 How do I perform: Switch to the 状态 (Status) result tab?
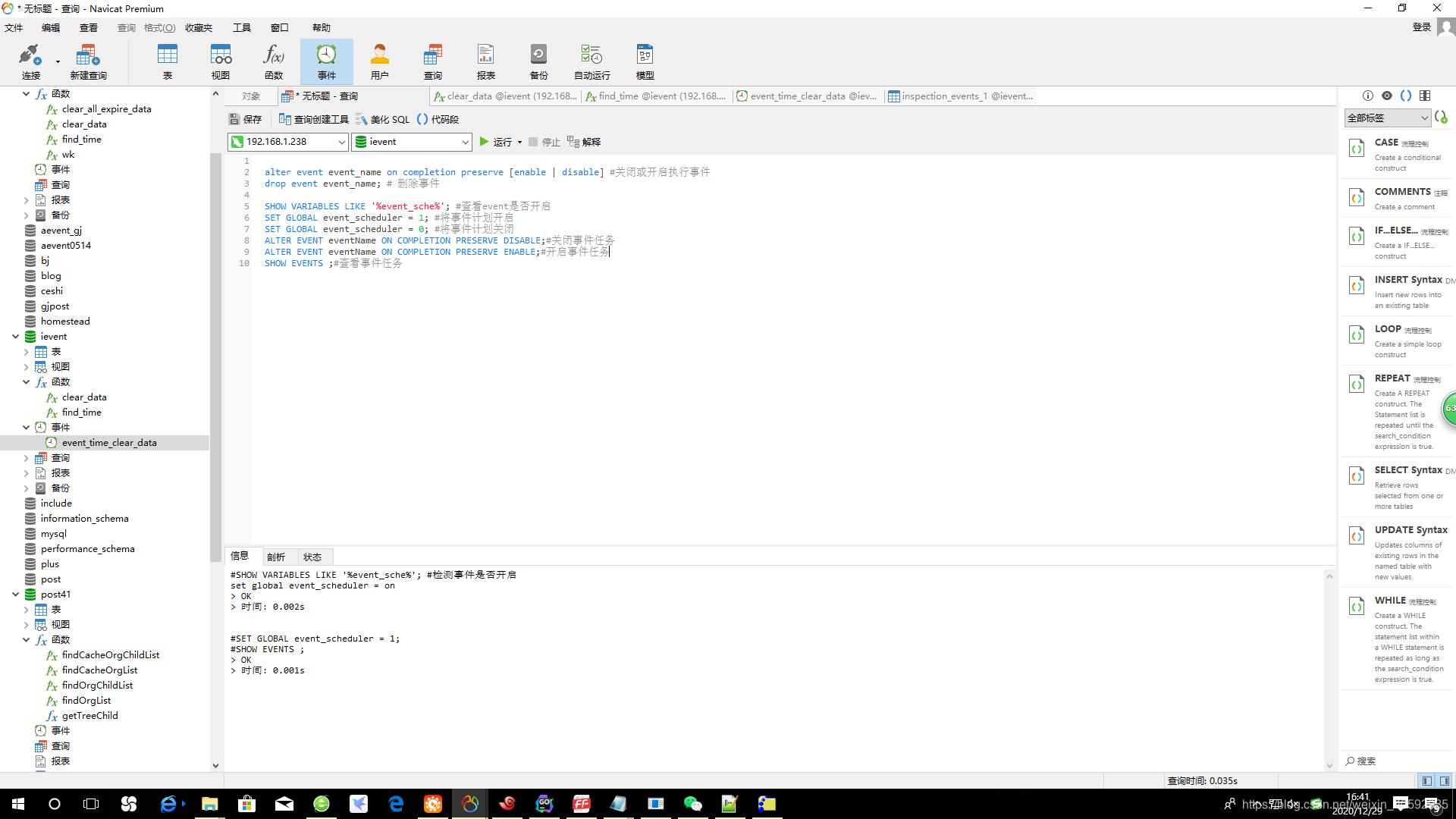click(312, 557)
